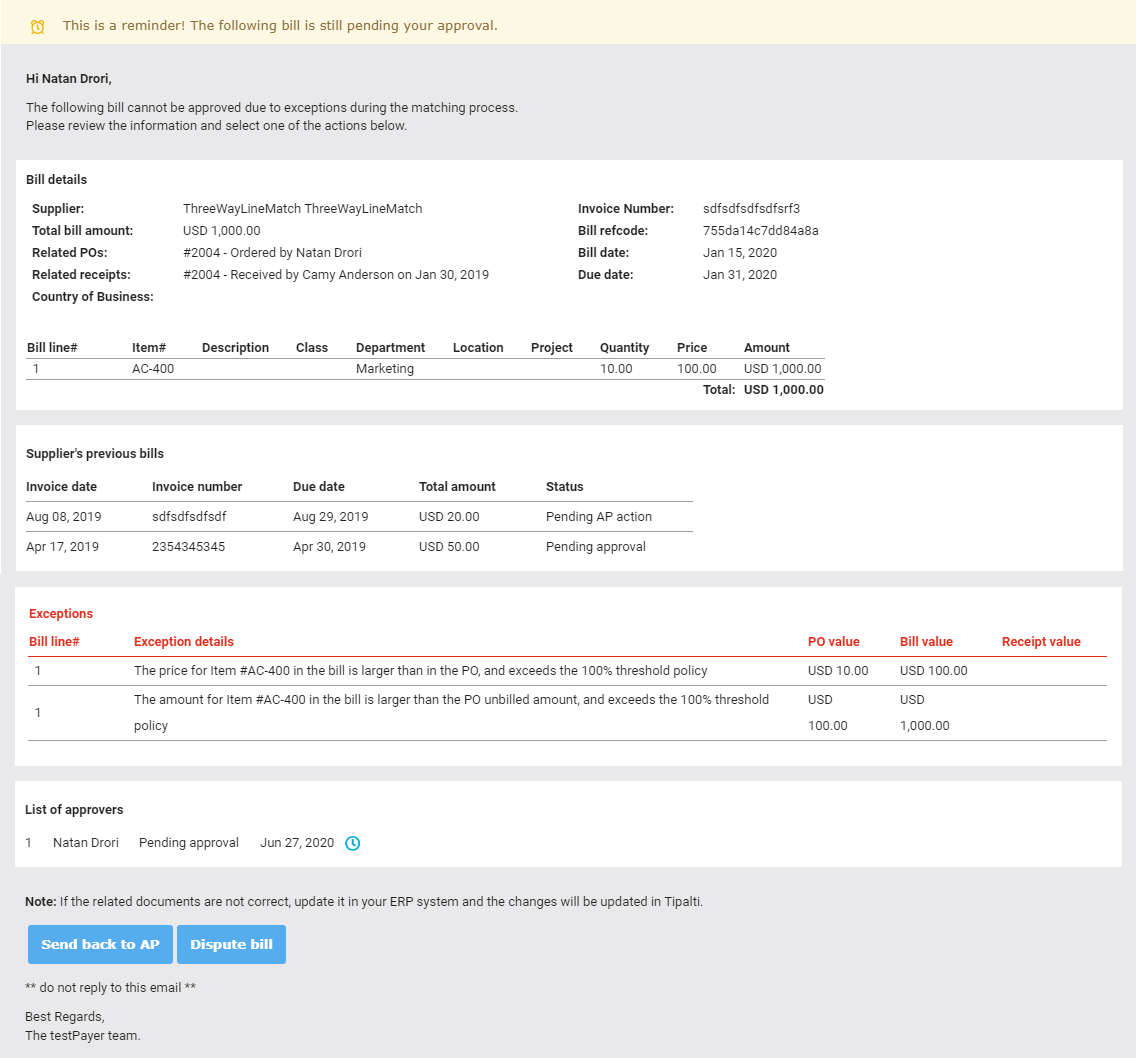Click the clock icon beside Jun 27, 2020
Viewport: 1136px width, 1058px height.
352,843
